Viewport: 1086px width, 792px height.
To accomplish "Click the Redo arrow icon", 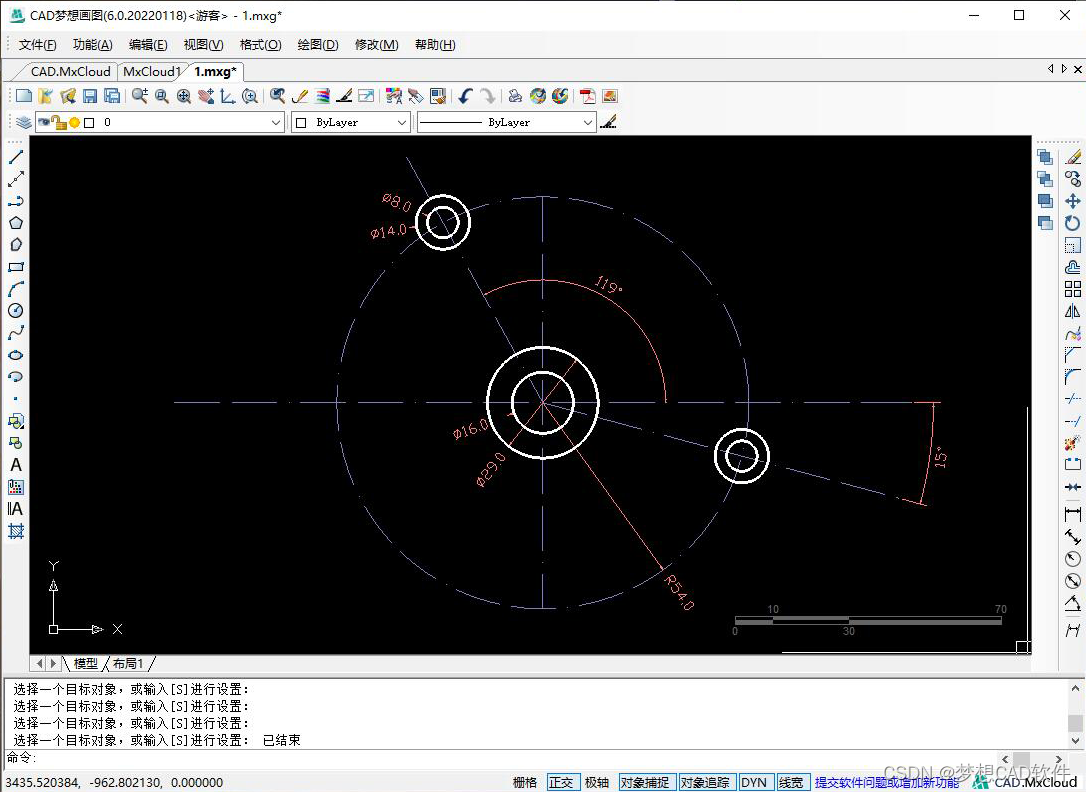I will tap(488, 96).
